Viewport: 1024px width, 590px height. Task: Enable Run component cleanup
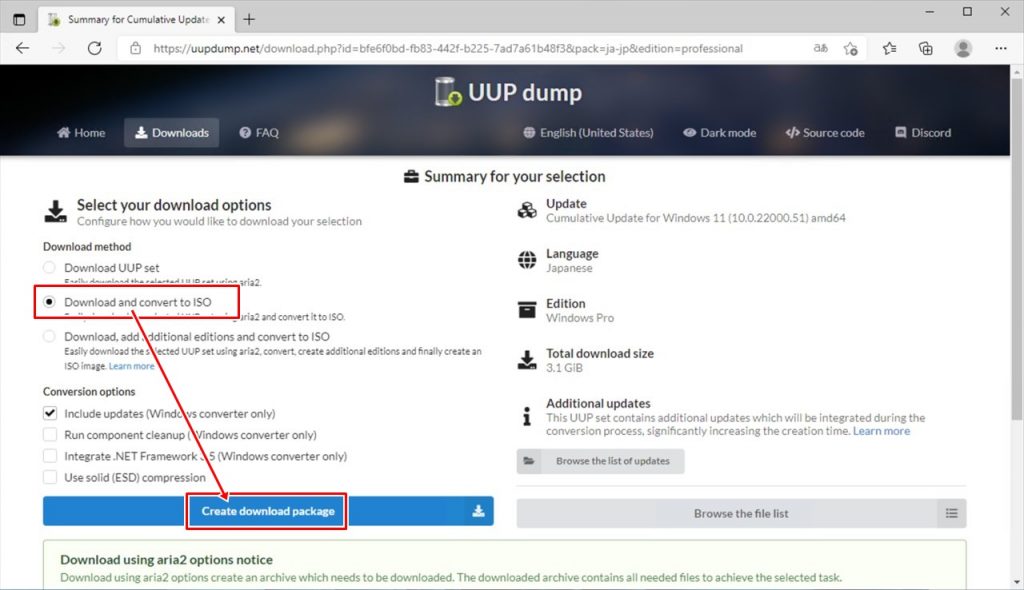[50, 434]
